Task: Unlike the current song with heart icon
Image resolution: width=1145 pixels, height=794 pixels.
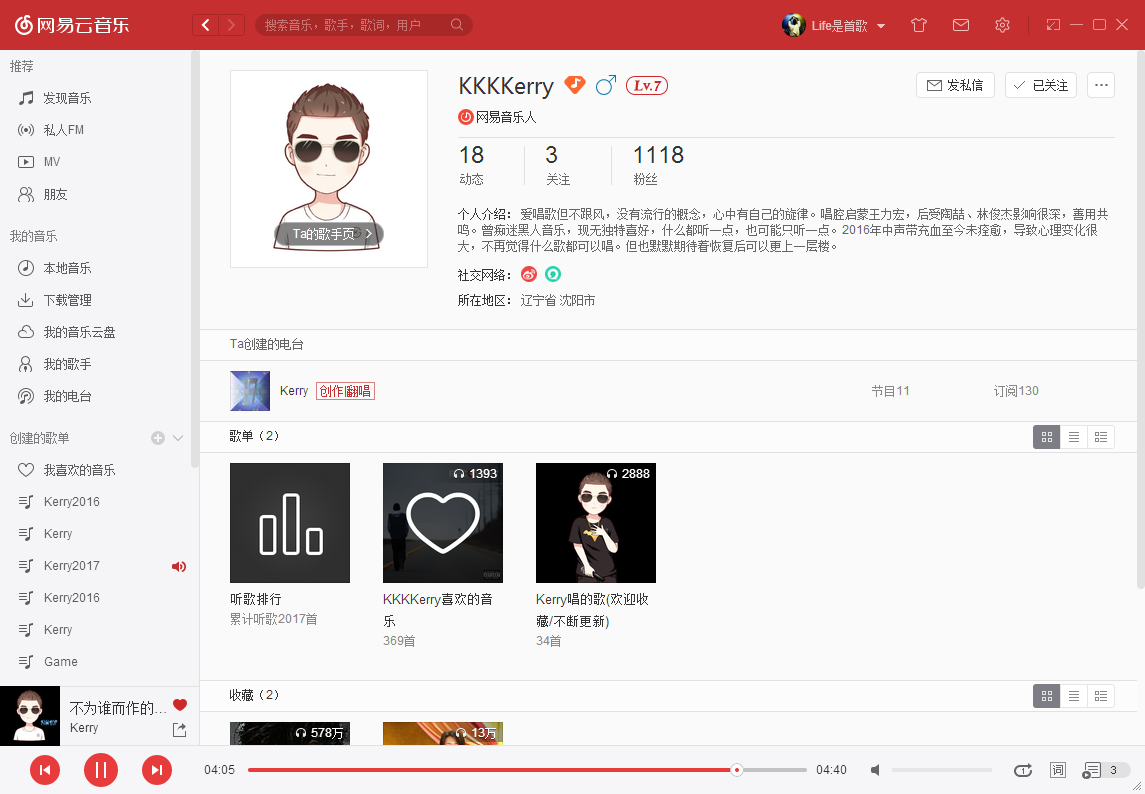Action: (180, 705)
